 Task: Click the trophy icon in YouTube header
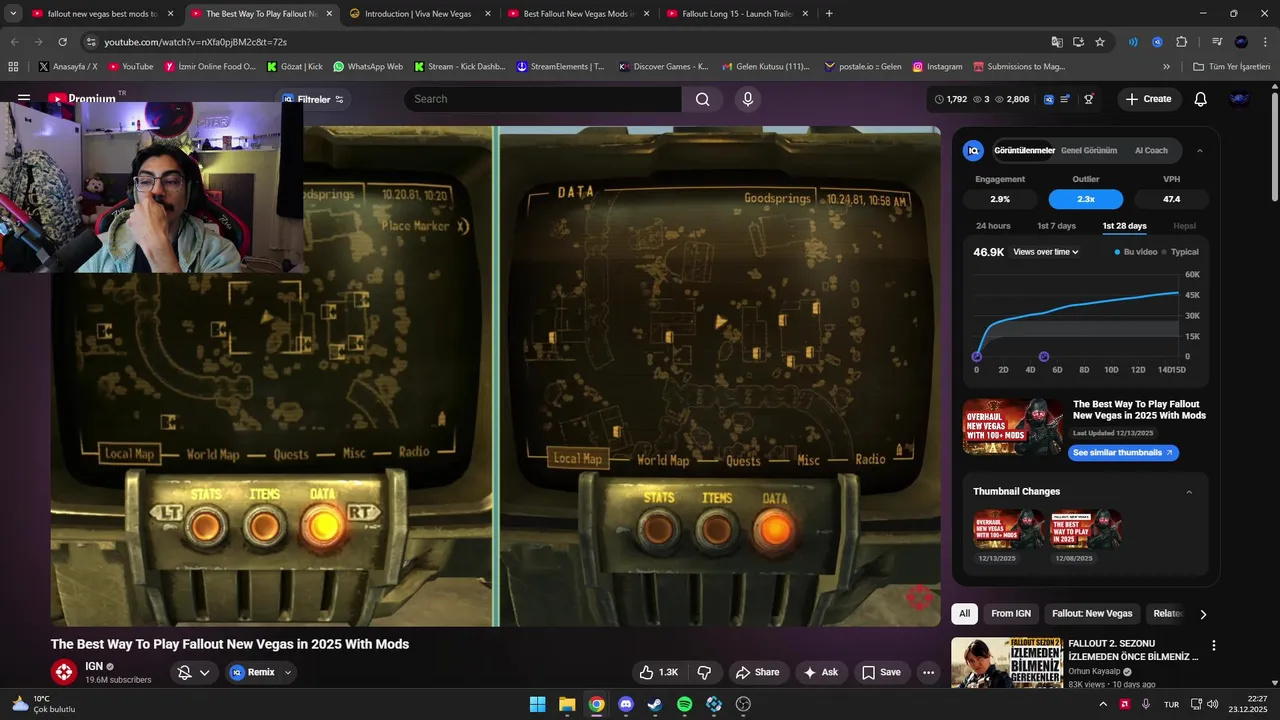pyautogui.click(x=1089, y=99)
